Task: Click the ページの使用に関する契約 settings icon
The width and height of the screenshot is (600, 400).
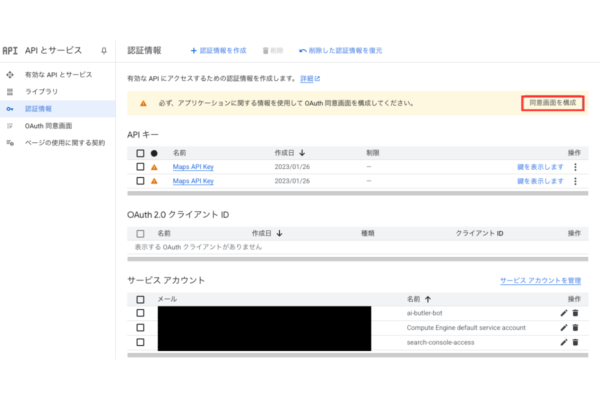Action: (x=10, y=143)
